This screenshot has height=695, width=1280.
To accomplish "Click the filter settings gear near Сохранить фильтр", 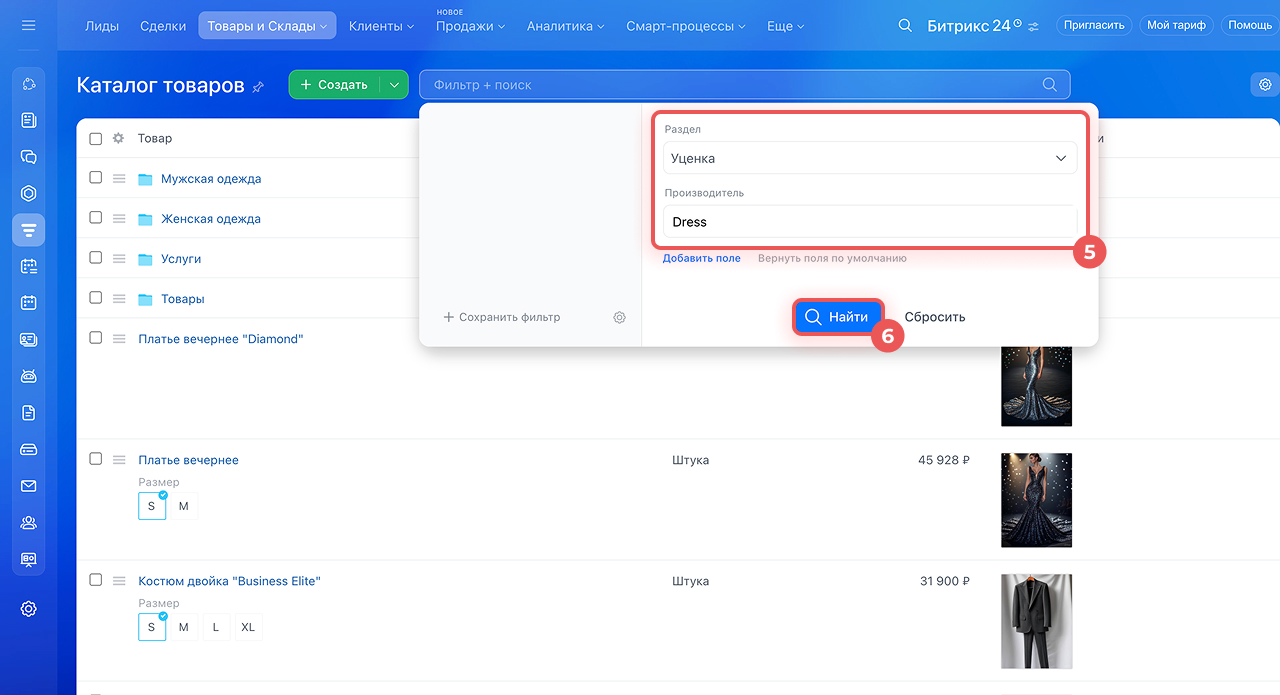I will point(619,317).
